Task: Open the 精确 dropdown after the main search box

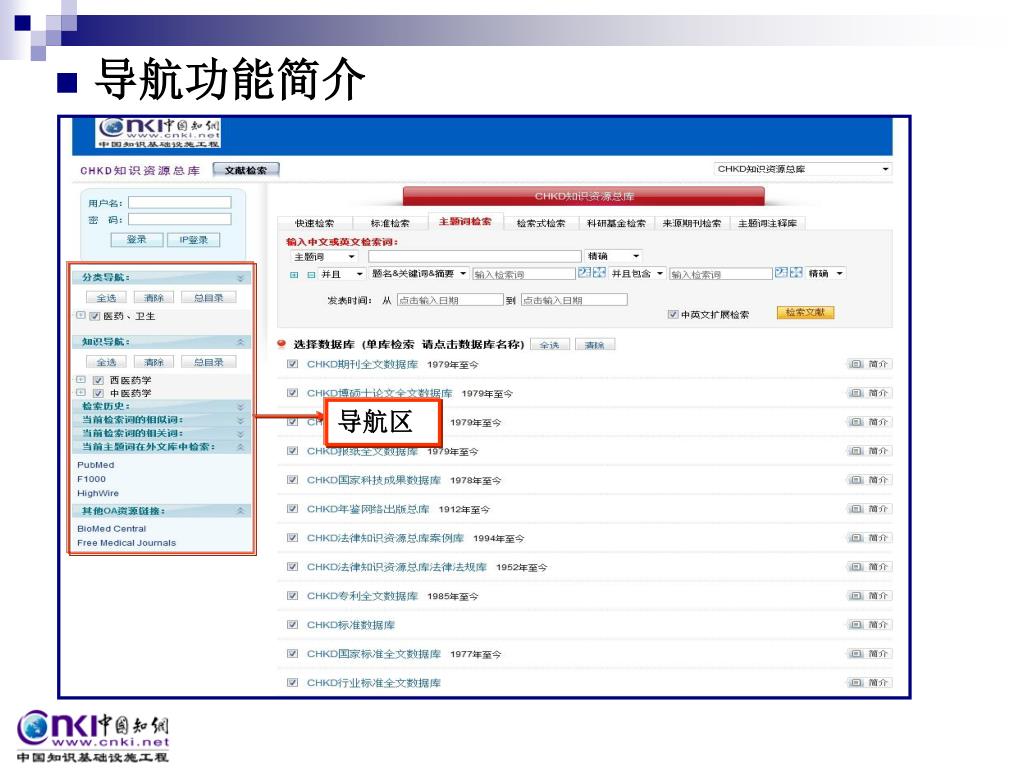Action: coord(613,256)
